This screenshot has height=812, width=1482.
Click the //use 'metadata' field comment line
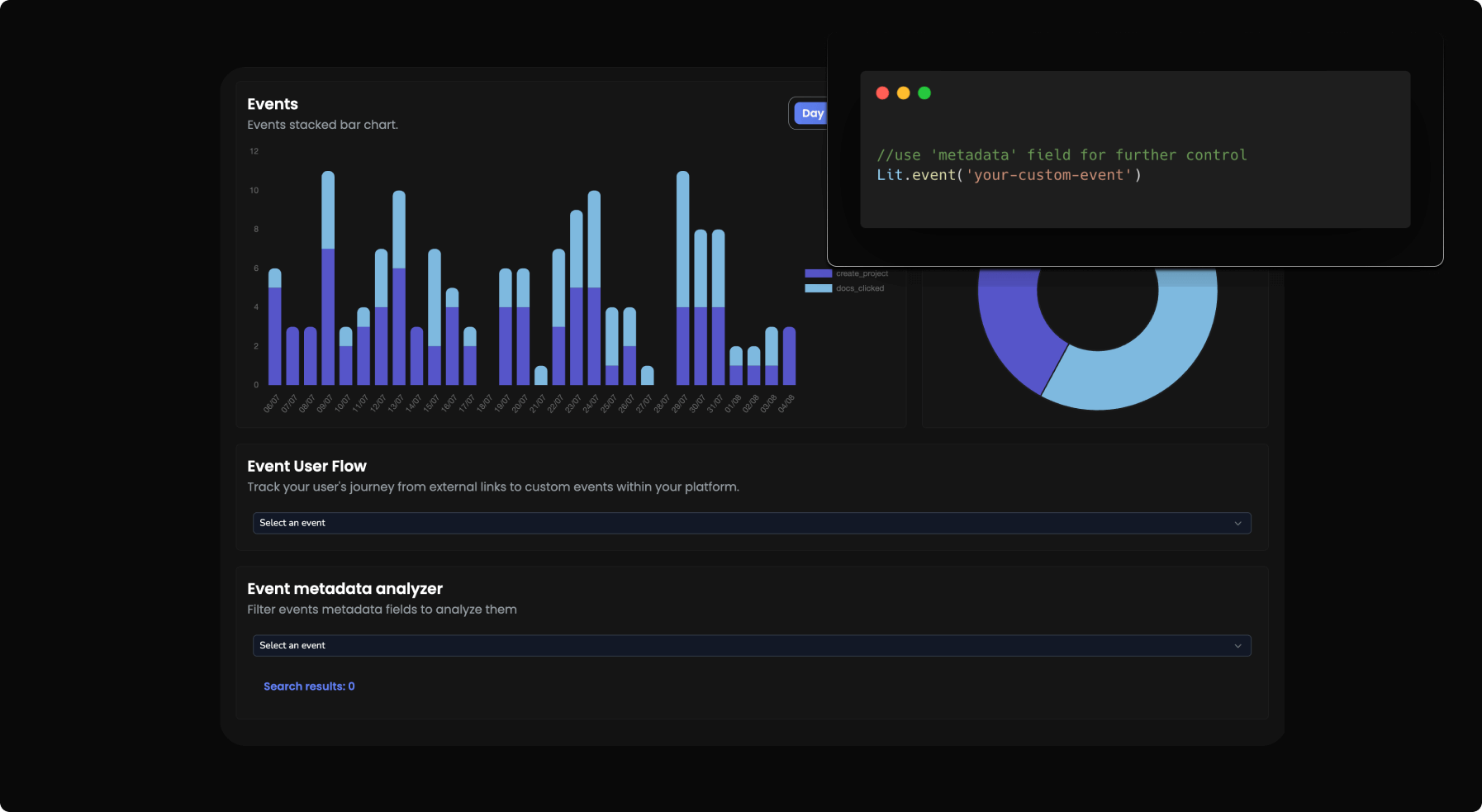tap(1062, 155)
